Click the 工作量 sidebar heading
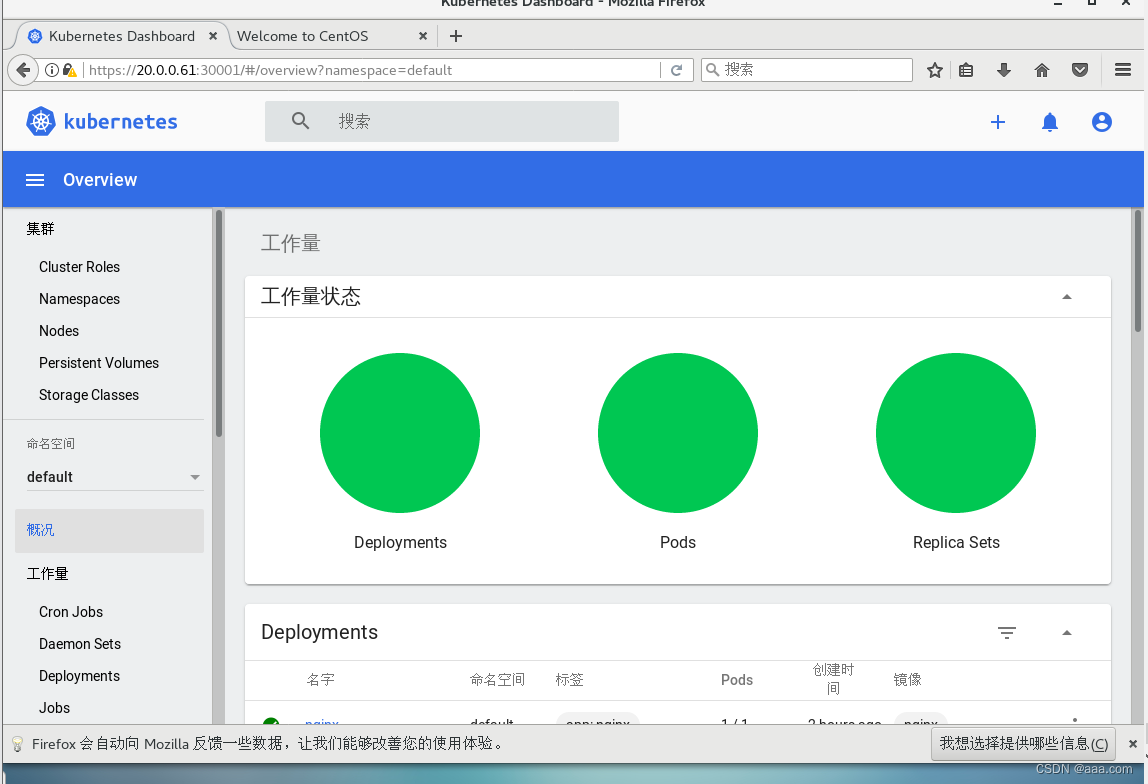This screenshot has width=1148, height=784. (48, 574)
